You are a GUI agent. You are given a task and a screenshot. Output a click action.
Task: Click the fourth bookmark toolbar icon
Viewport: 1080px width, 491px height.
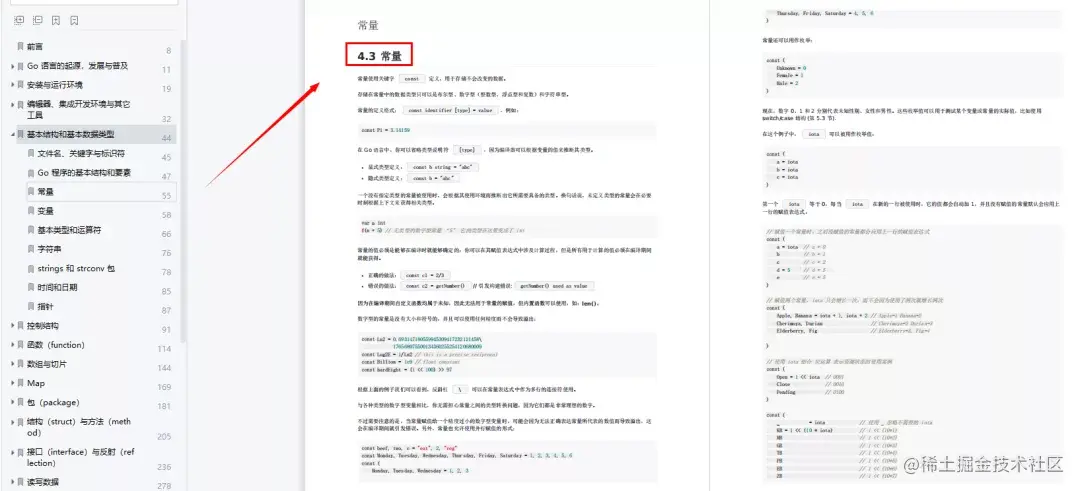tap(74, 21)
